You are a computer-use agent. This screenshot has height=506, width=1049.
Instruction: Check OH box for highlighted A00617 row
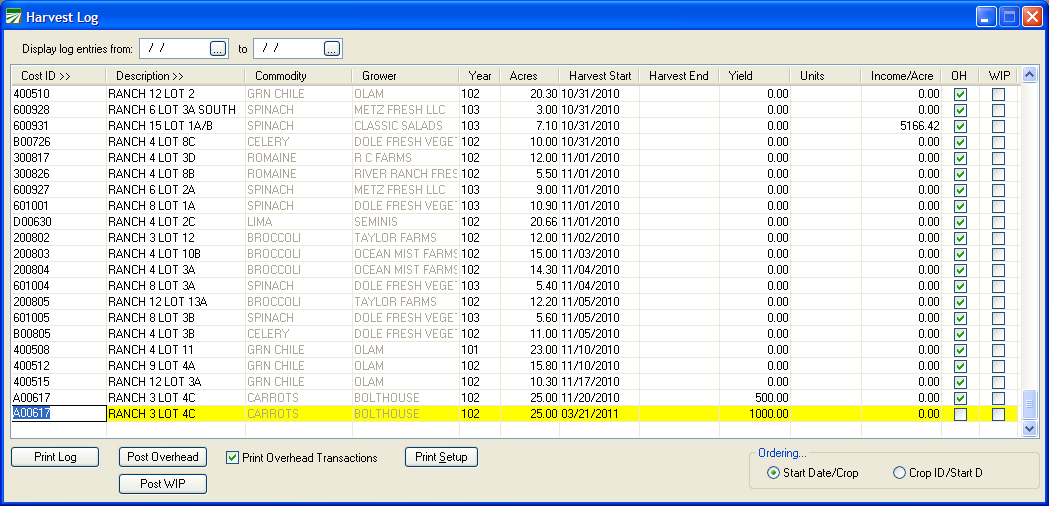(960, 414)
